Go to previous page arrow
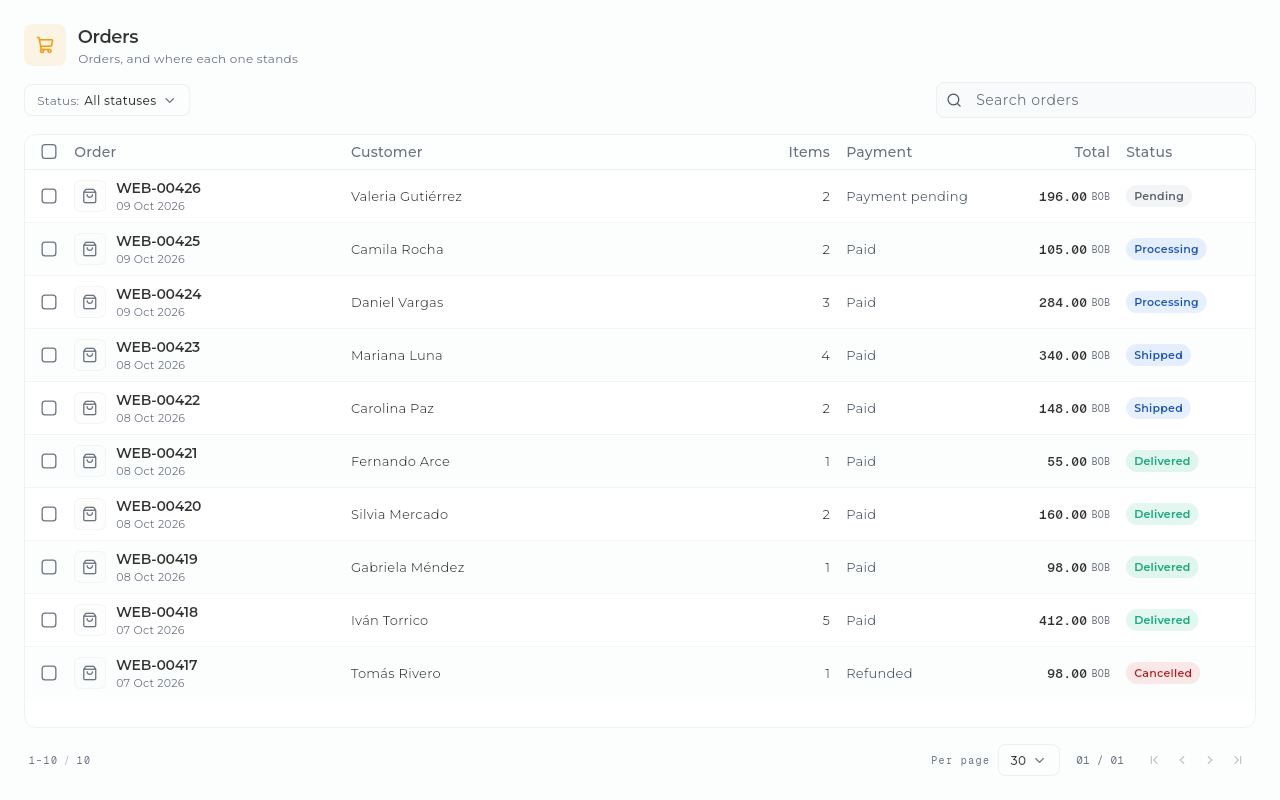 (x=1182, y=760)
